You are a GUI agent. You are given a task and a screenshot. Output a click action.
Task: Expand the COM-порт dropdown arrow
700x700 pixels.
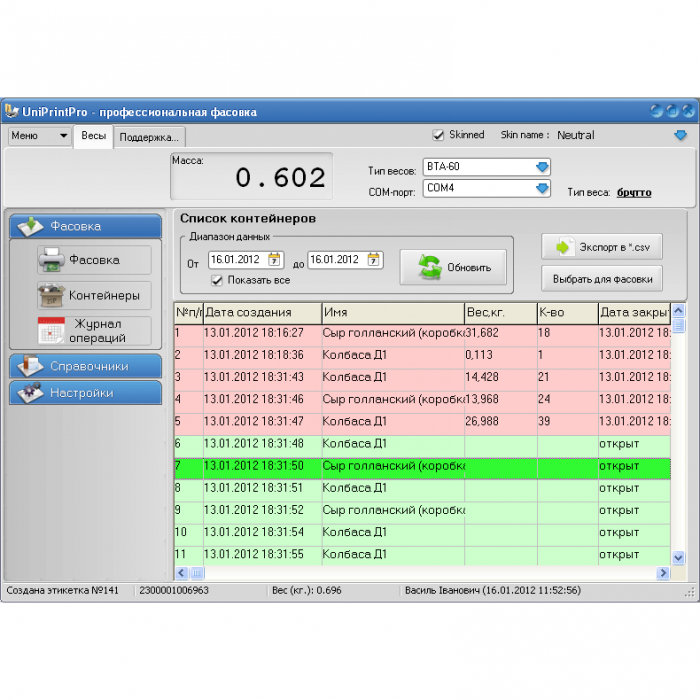click(x=542, y=188)
